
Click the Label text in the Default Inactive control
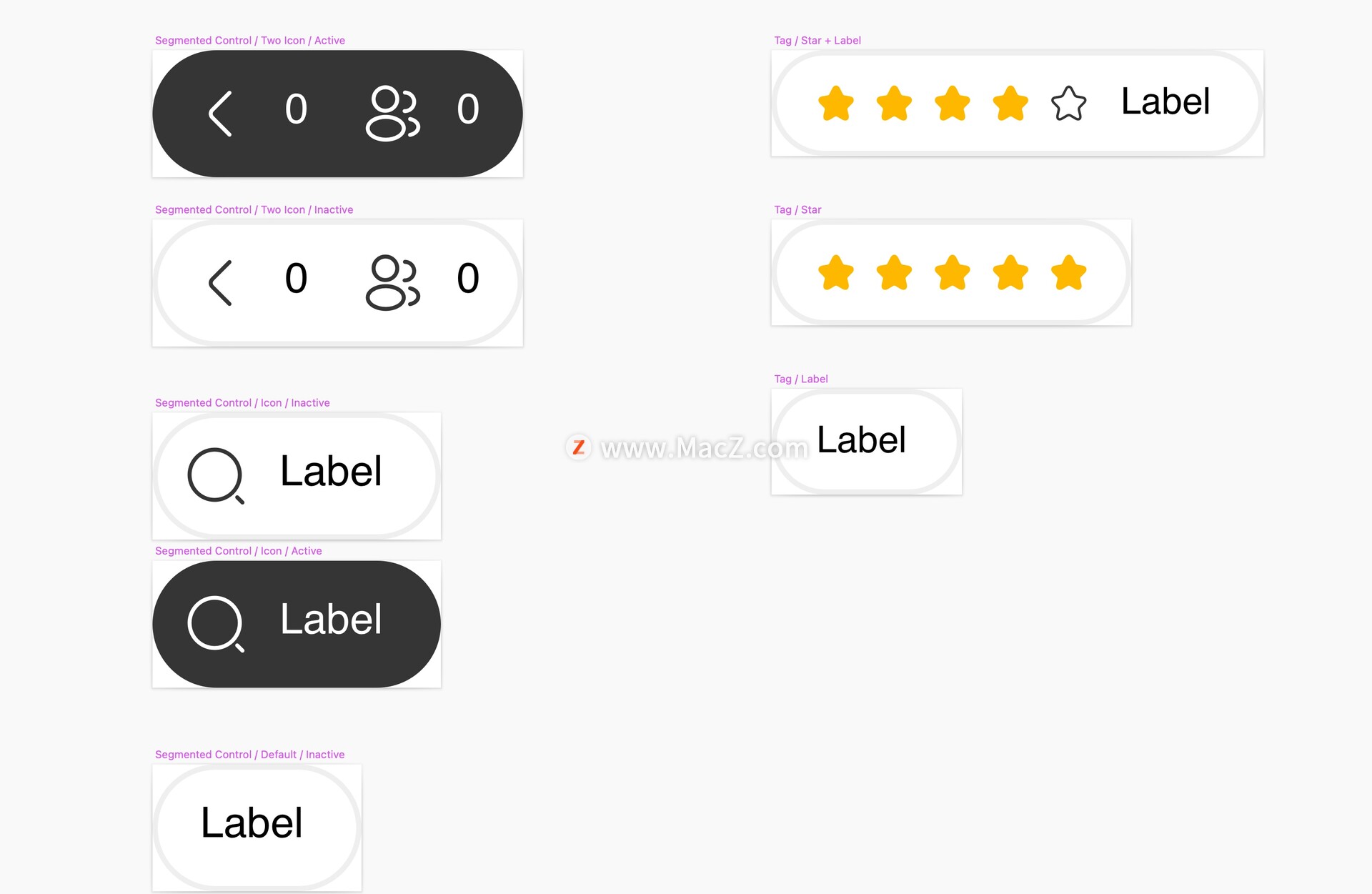click(x=252, y=823)
